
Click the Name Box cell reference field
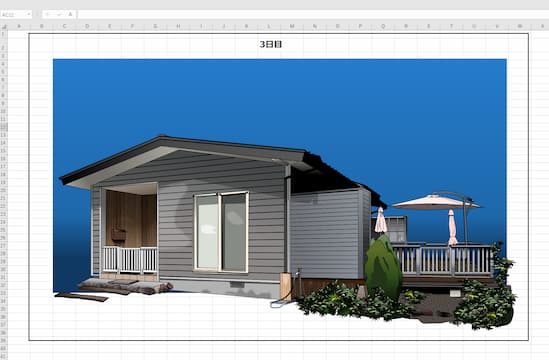coord(13,14)
